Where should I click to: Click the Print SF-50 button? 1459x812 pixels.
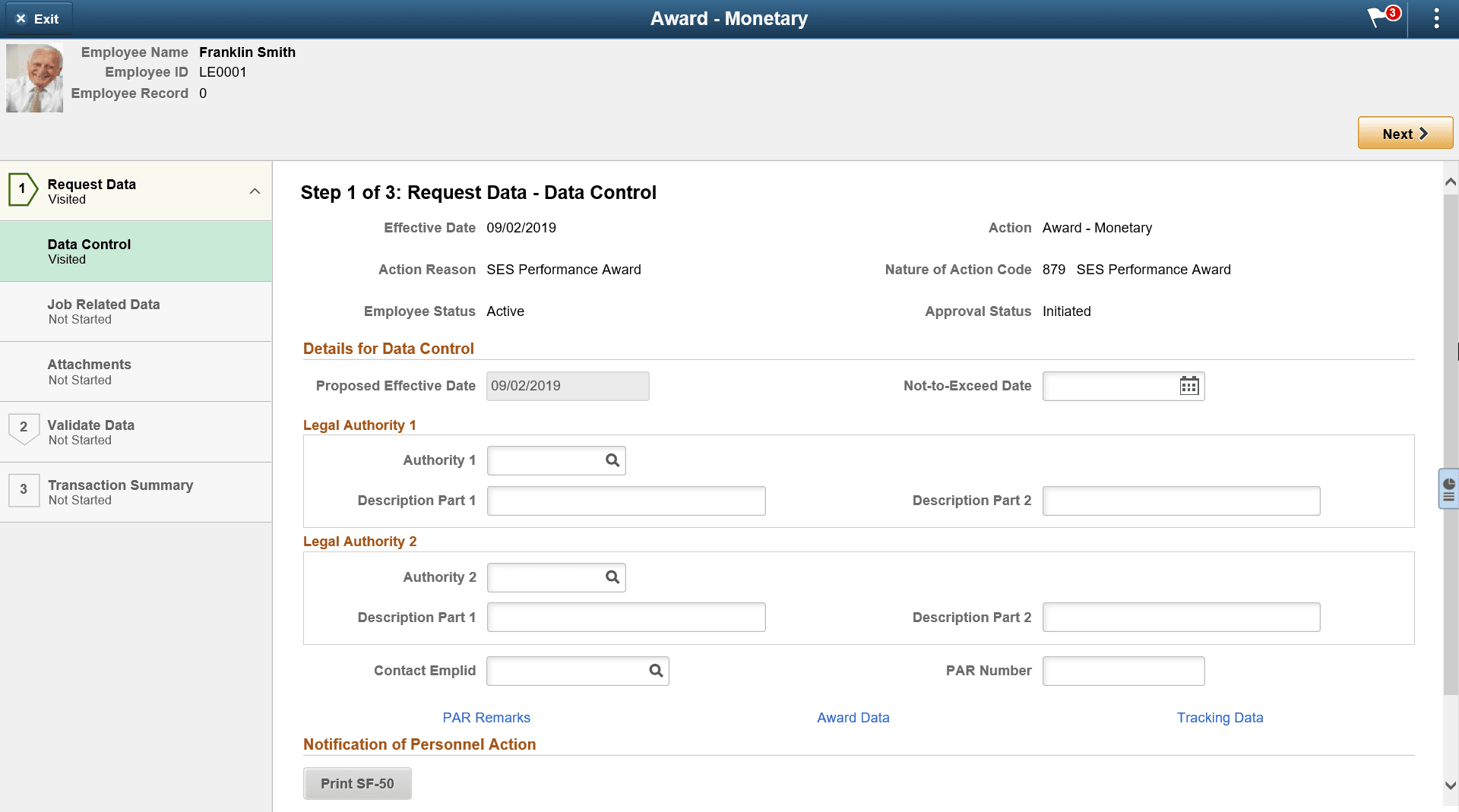tap(356, 783)
